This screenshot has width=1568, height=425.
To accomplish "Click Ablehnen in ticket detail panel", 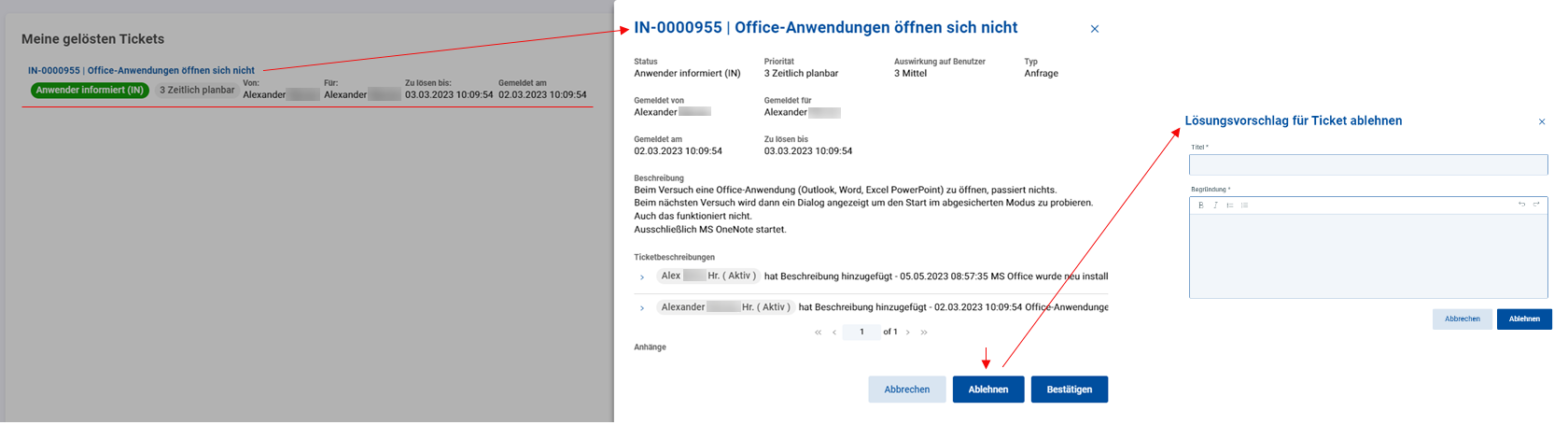I will (x=988, y=390).
